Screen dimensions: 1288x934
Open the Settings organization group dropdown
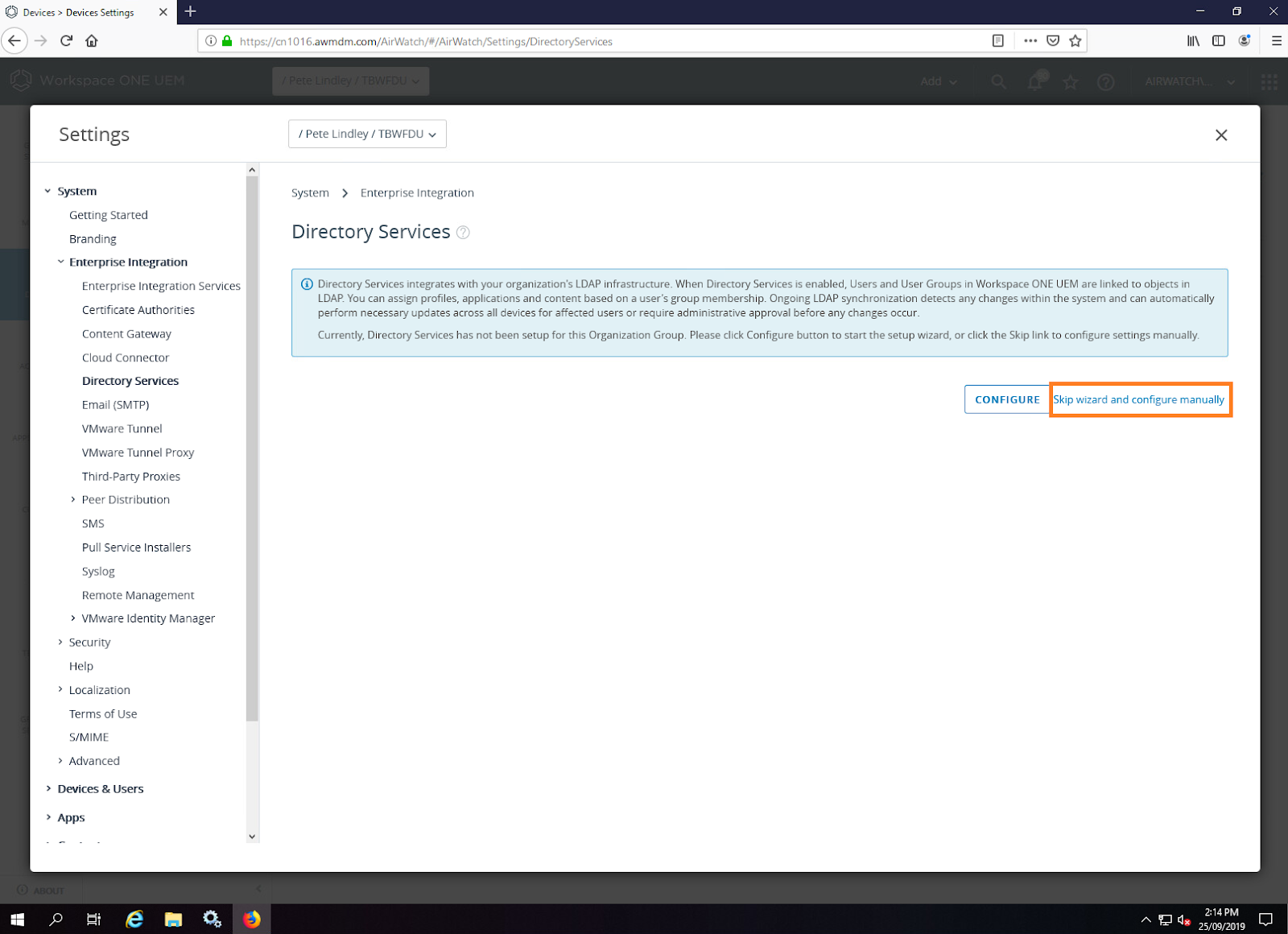click(367, 134)
